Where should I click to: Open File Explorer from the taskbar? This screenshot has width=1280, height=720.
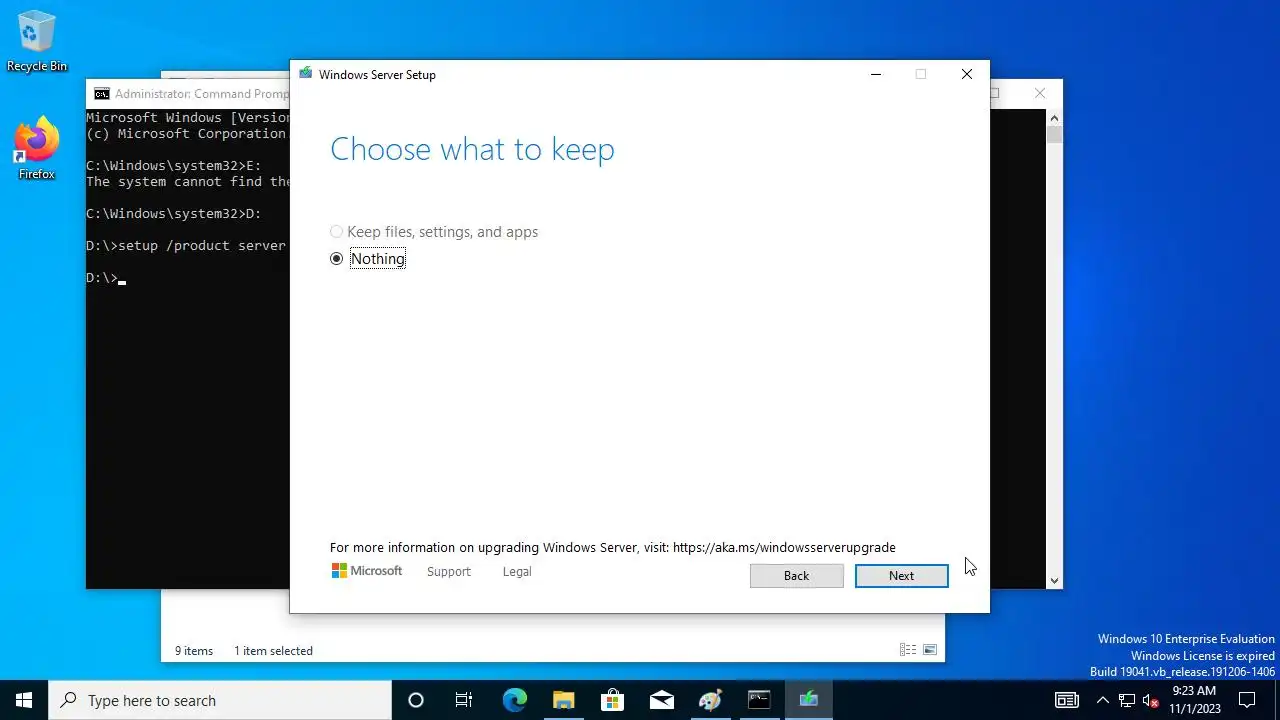pyautogui.click(x=563, y=700)
